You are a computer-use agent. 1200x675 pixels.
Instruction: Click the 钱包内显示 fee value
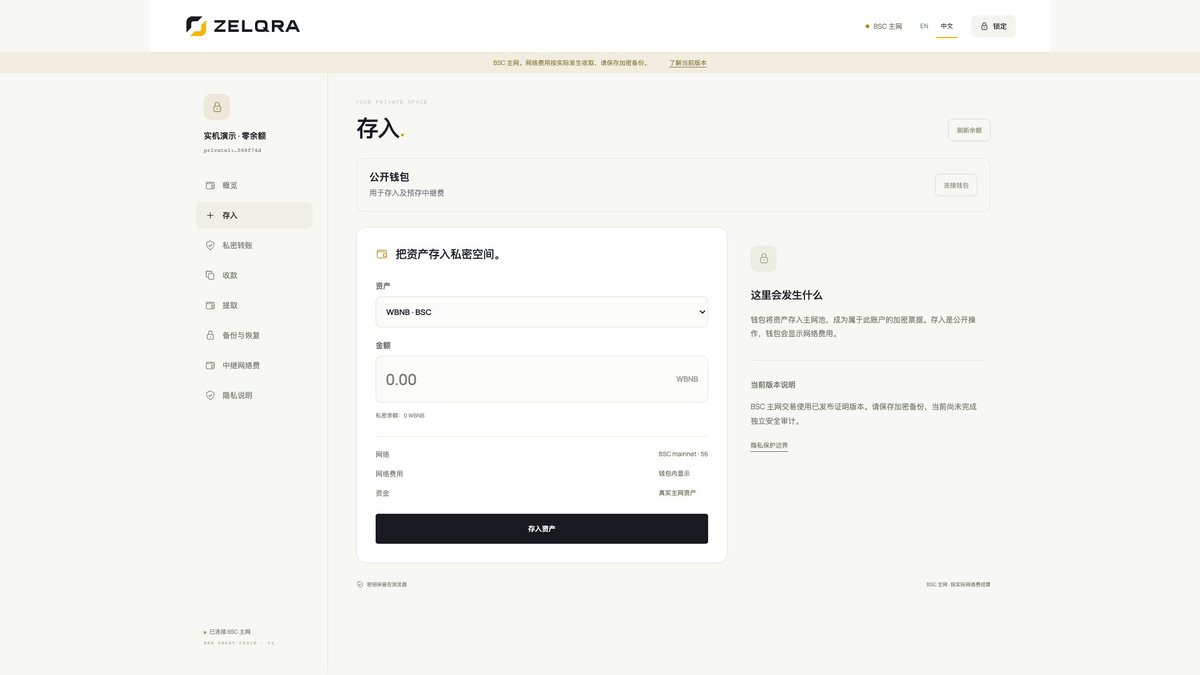(674, 474)
